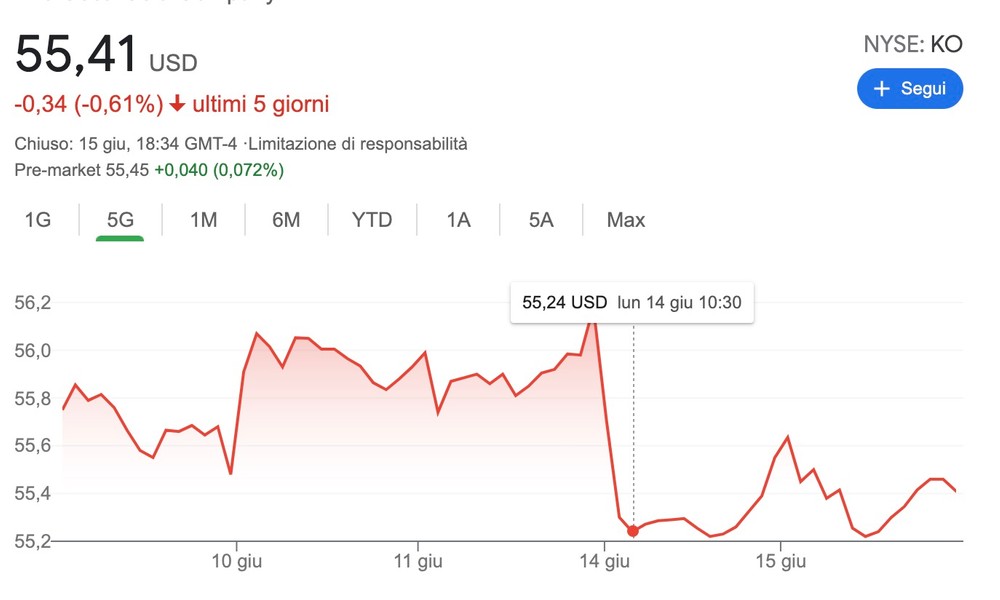Switch to the 6M range tab
Screen dimensions: 1000x600
coord(286,220)
